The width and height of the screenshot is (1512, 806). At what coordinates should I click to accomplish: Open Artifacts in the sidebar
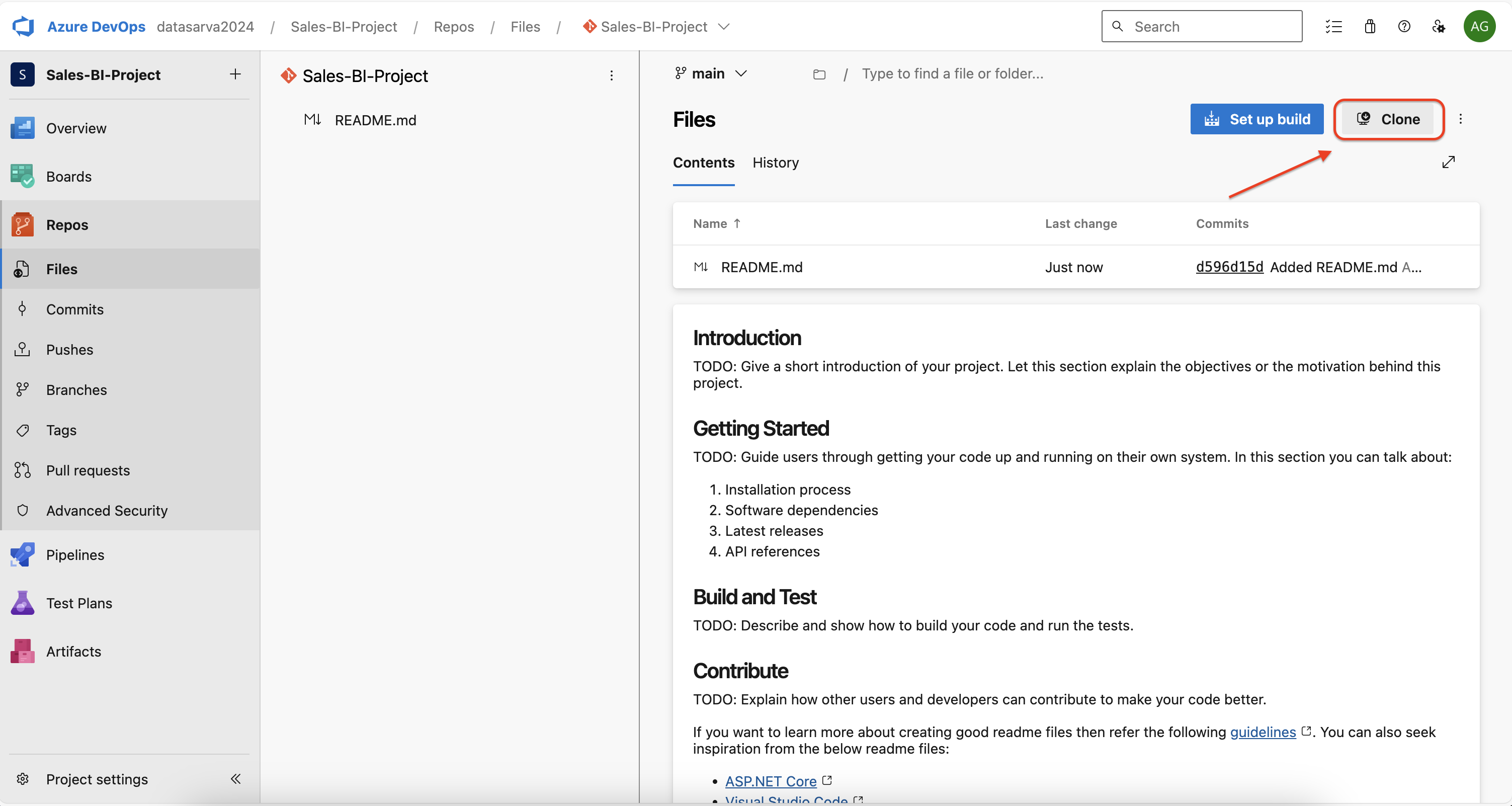pyautogui.click(x=130, y=651)
